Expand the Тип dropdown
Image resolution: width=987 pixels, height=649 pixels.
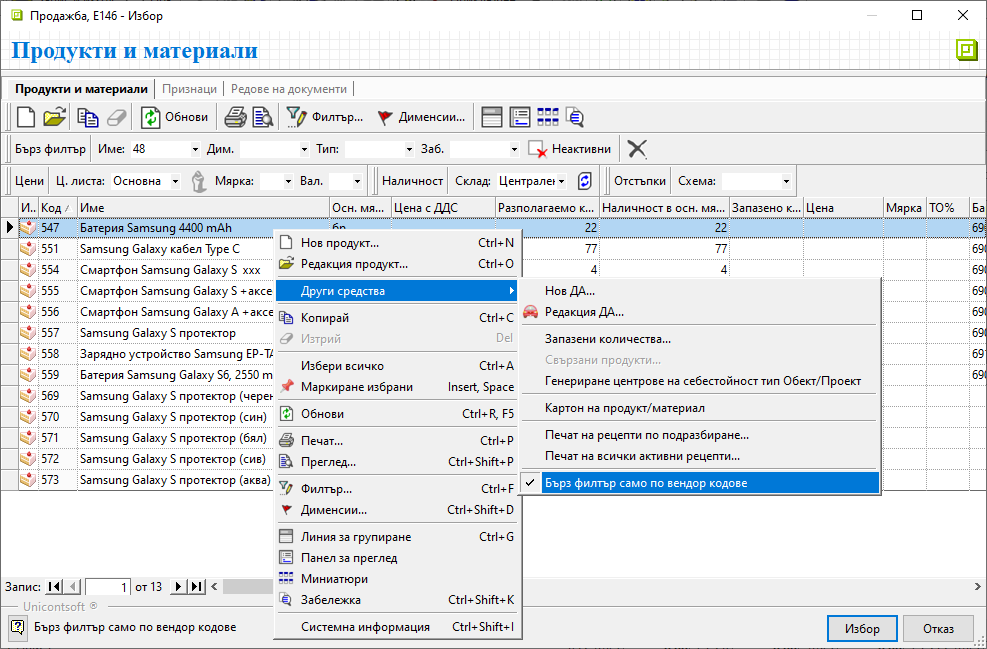pyautogui.click(x=409, y=149)
